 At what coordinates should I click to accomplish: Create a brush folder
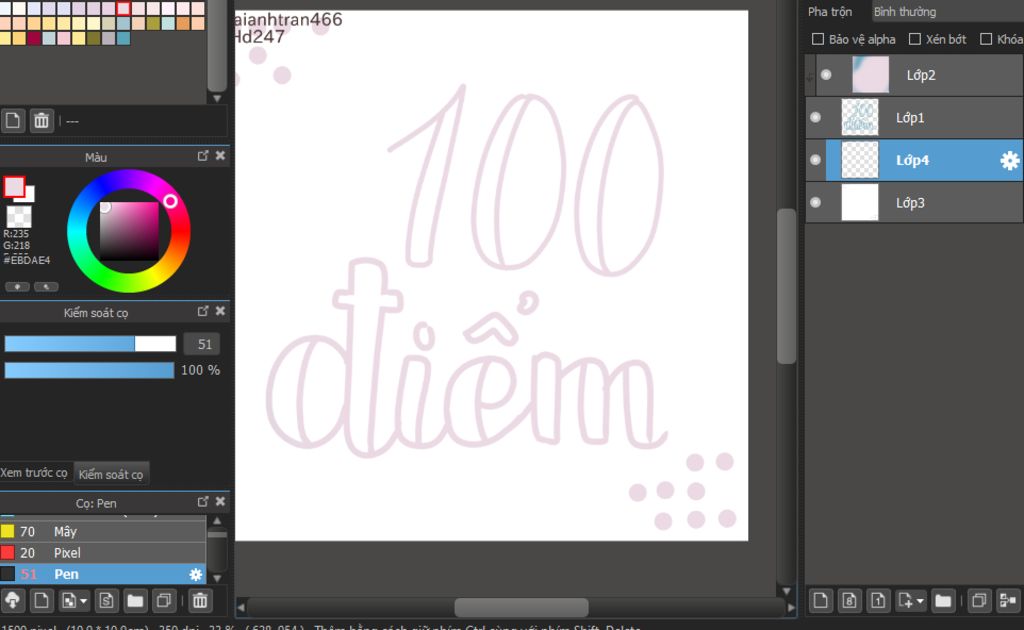pos(135,600)
